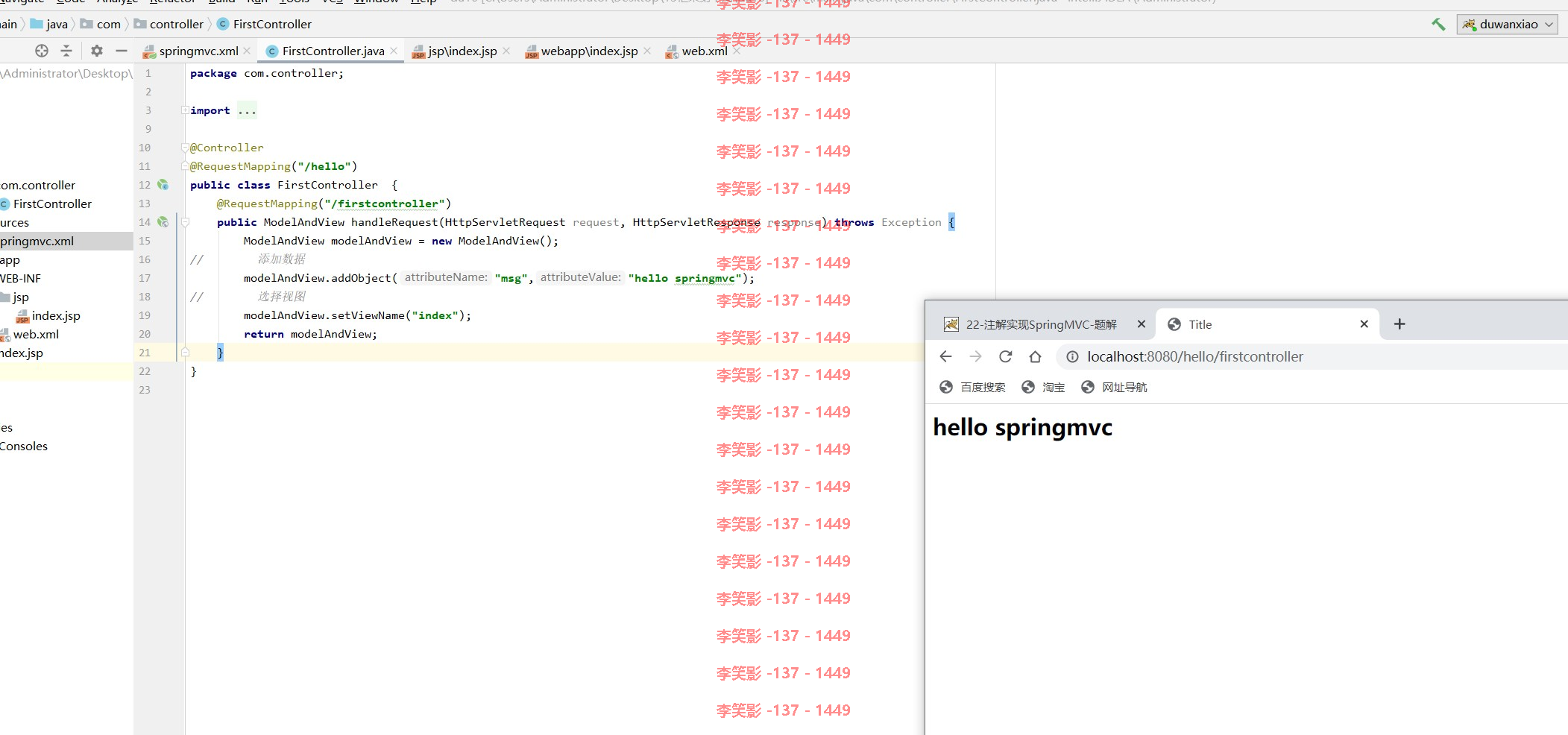Collapse the handleRequest method fold on line 14

tap(185, 222)
